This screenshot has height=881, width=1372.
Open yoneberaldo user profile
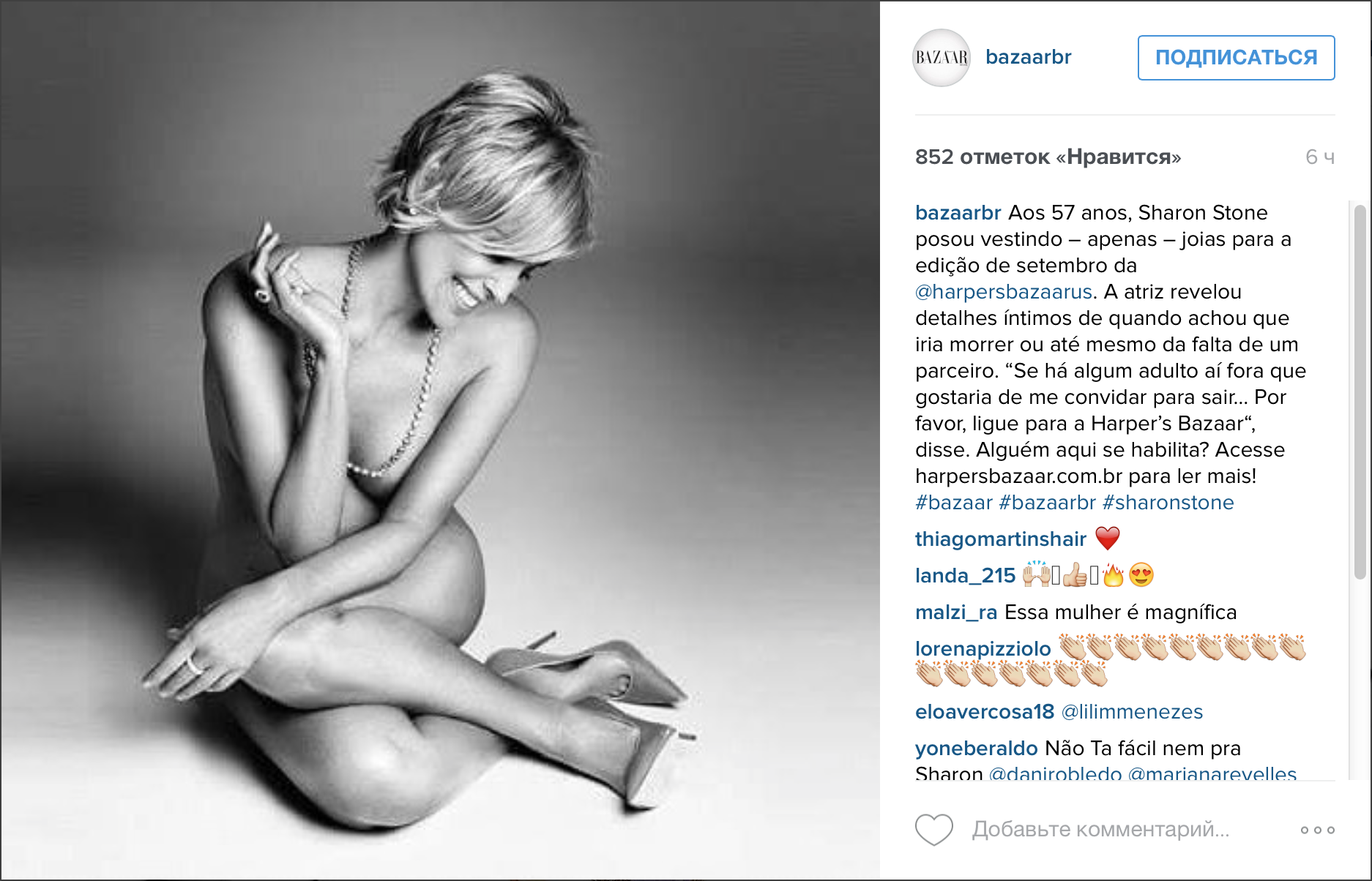pos(977,749)
